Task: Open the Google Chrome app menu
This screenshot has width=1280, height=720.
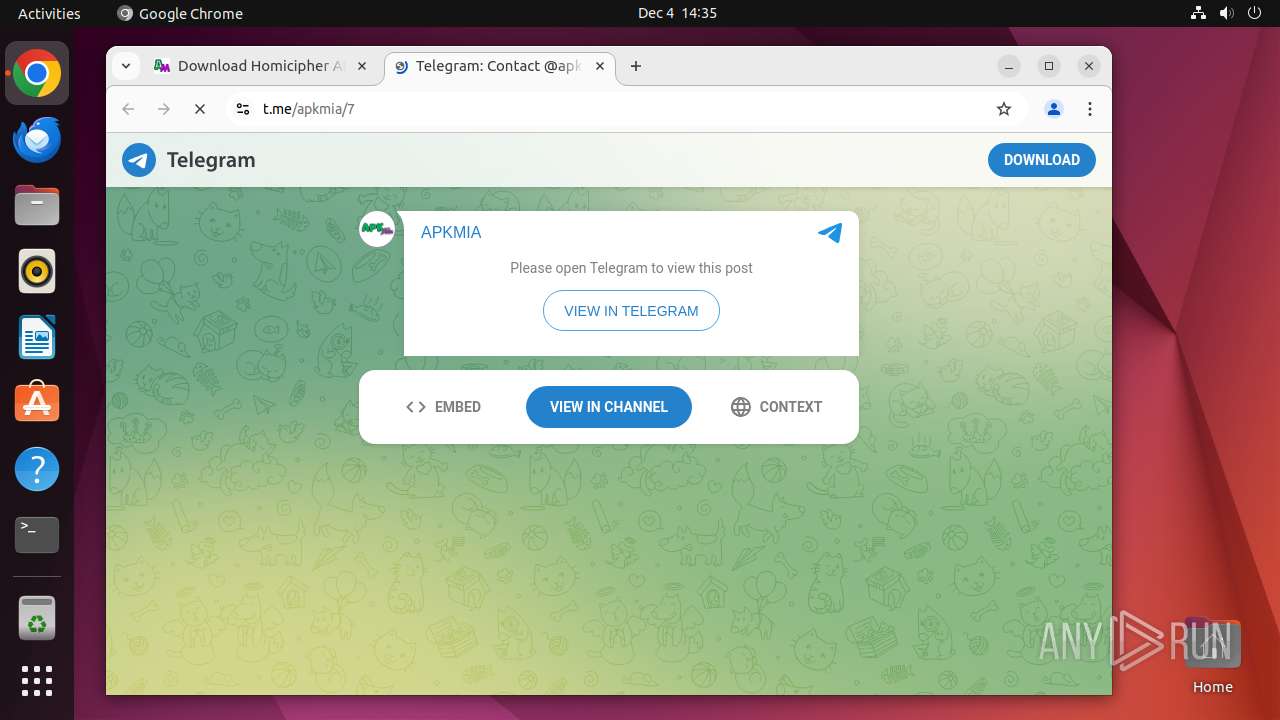Action: coord(180,13)
